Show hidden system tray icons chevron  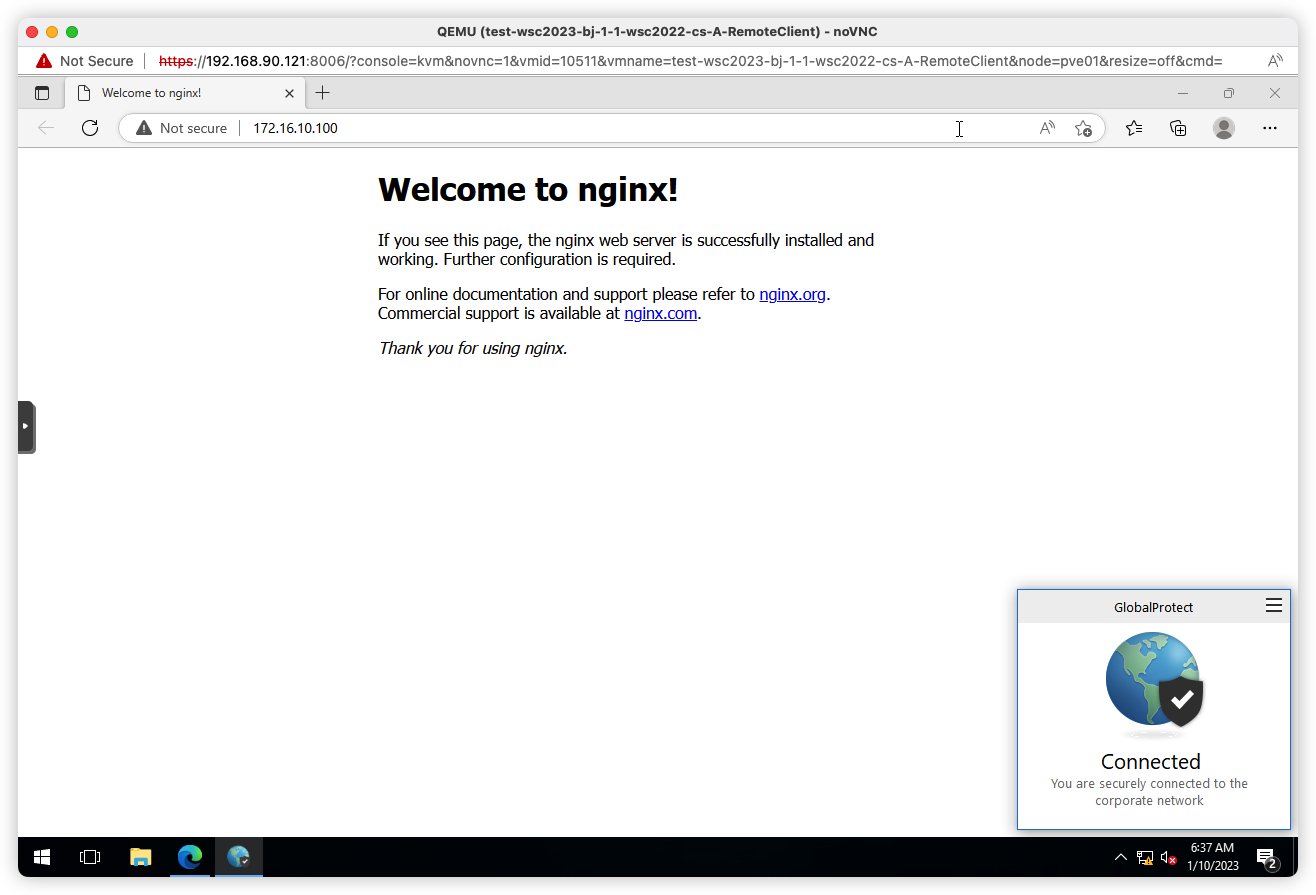[1121, 857]
